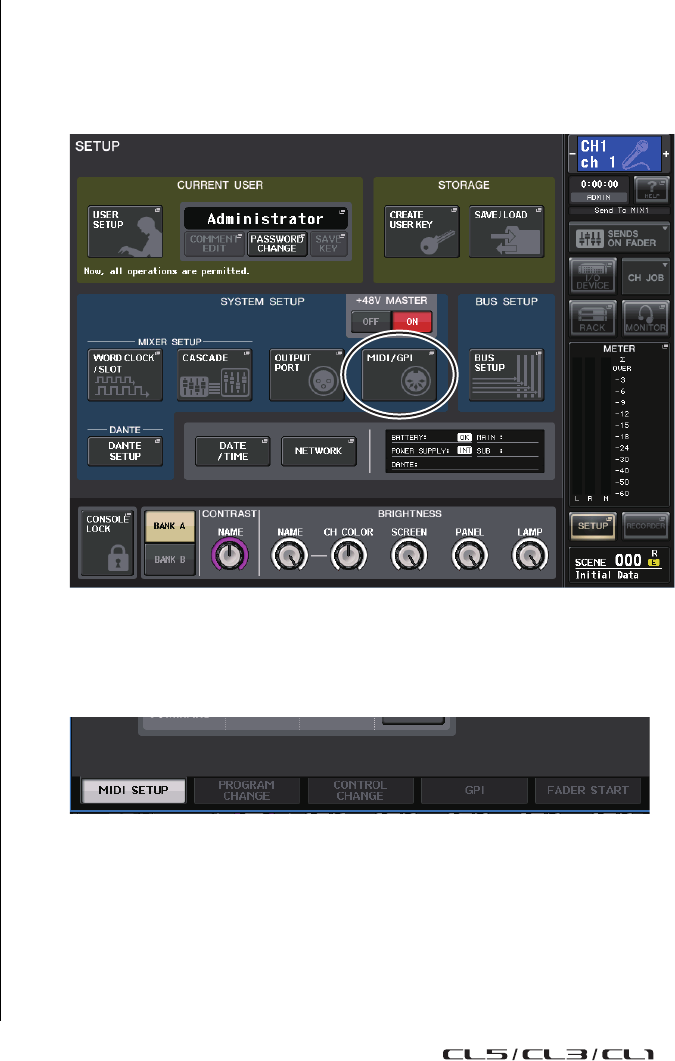Open the NETWORK settings
The width and height of the screenshot is (675, 1061).
pos(319,451)
